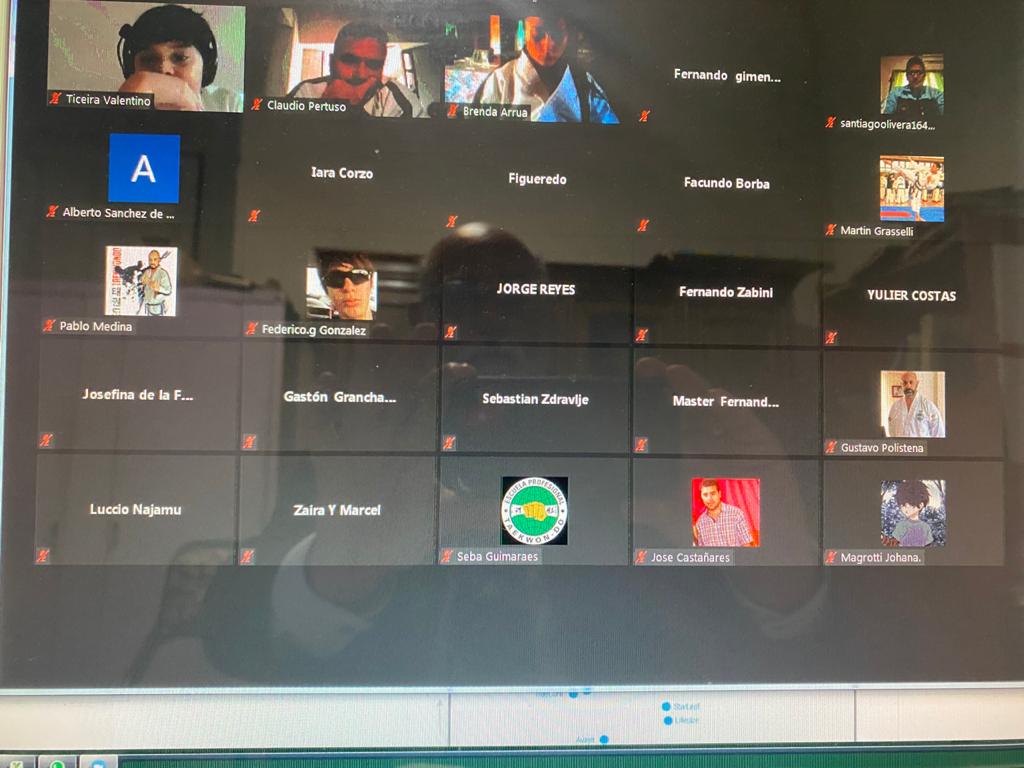Select Jose Castañares' profile photo
Image resolution: width=1024 pixels, height=768 pixels.
click(x=725, y=511)
